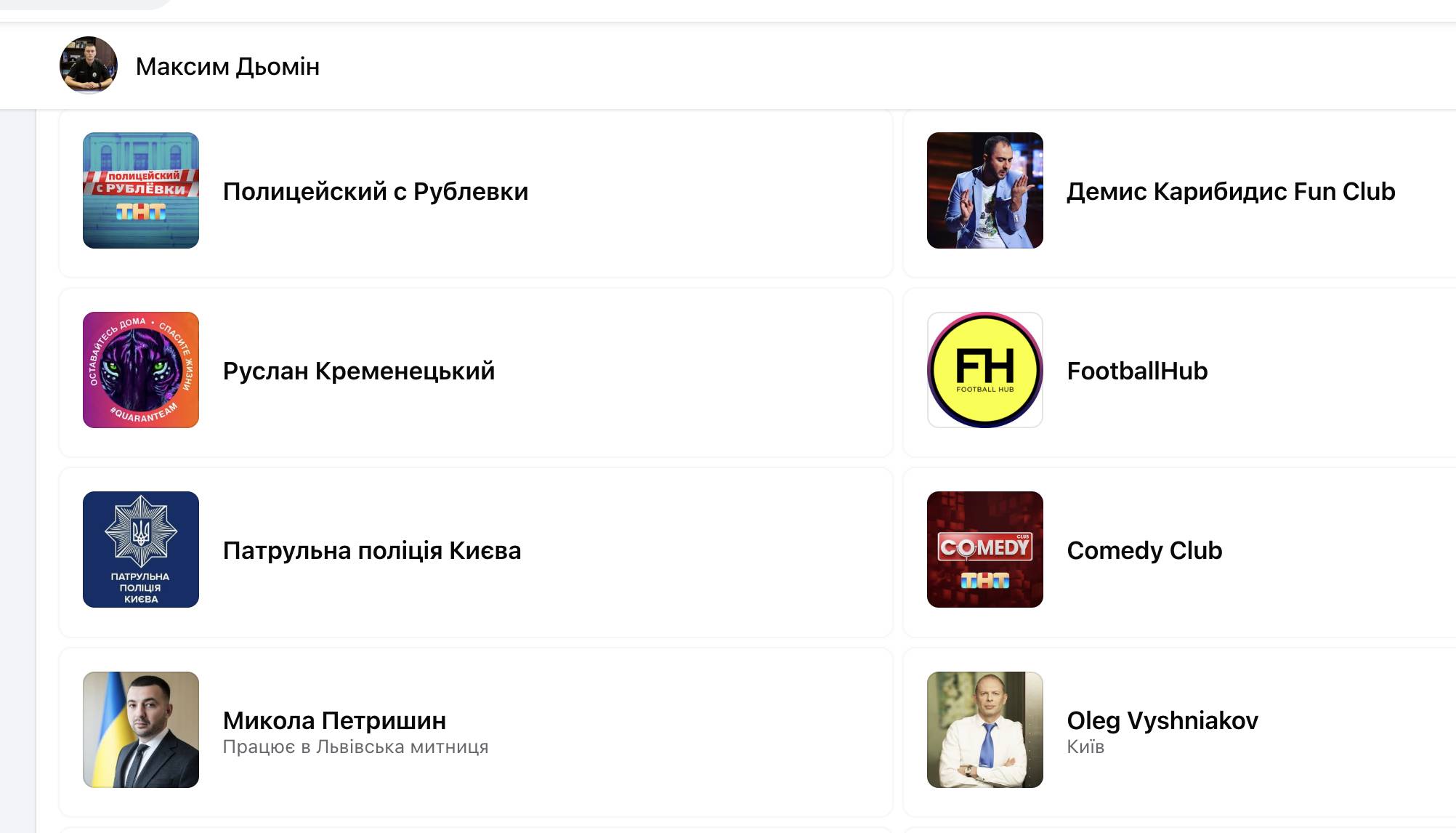
Task: Click Полицейский с Рублевки page thumbnail
Action: pyautogui.click(x=141, y=190)
